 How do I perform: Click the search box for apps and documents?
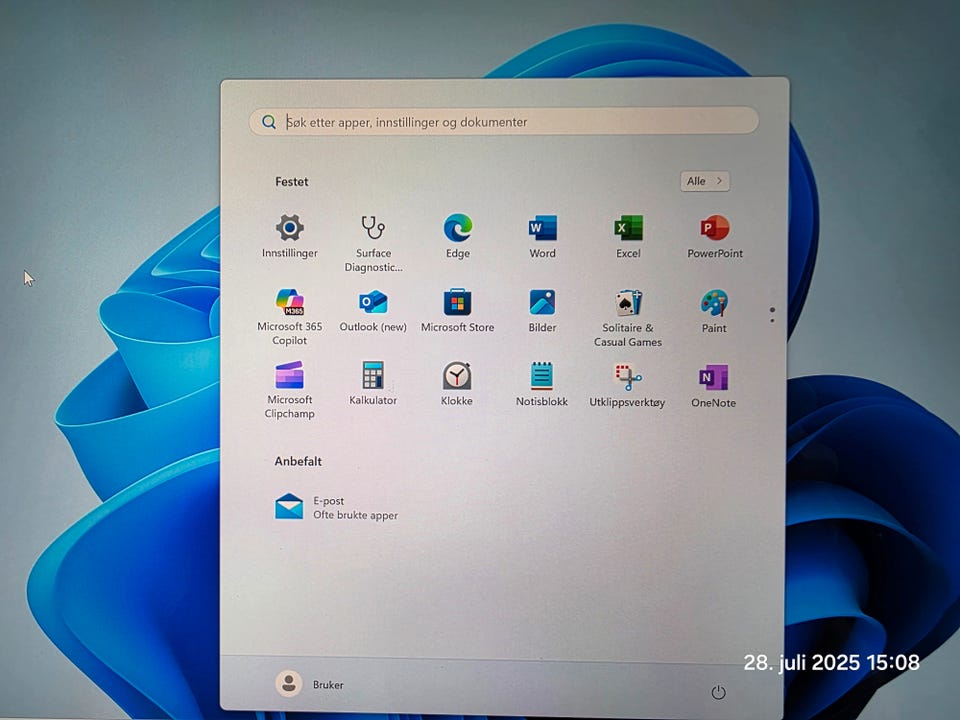tap(504, 122)
